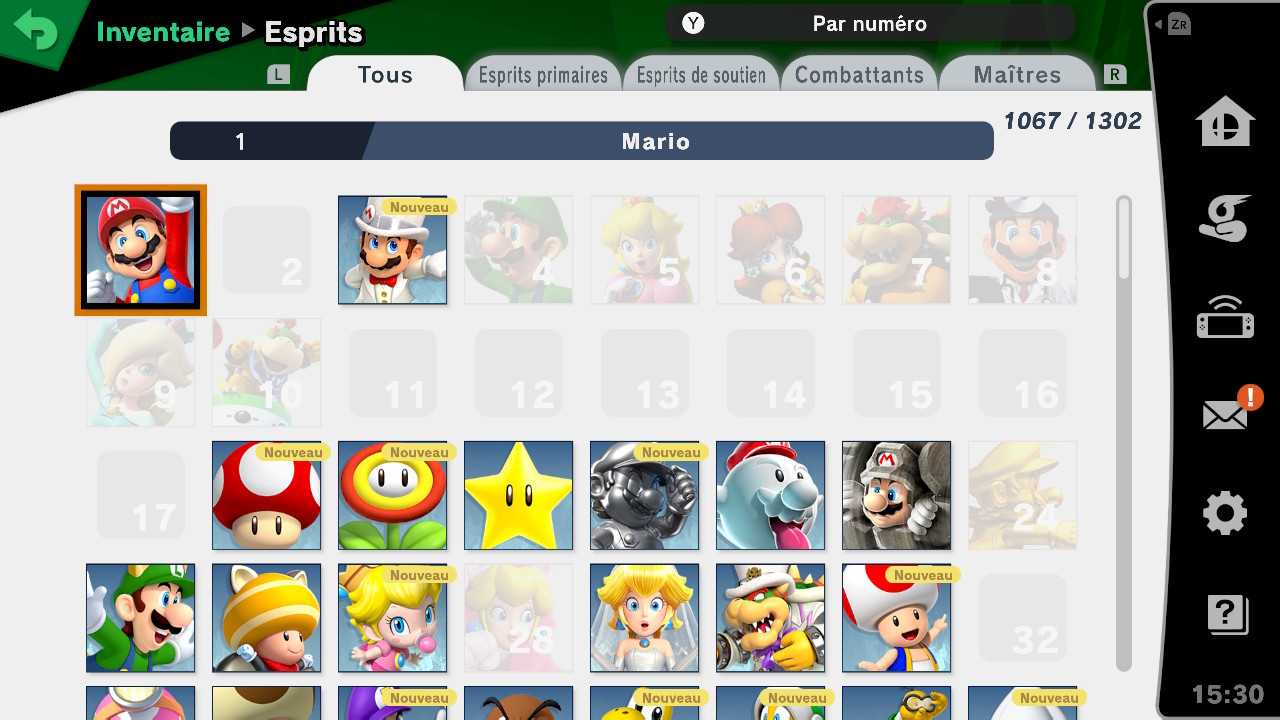The height and width of the screenshot is (720, 1280).
Task: Select the Metal Mario spirit thumbnail
Action: (x=644, y=495)
